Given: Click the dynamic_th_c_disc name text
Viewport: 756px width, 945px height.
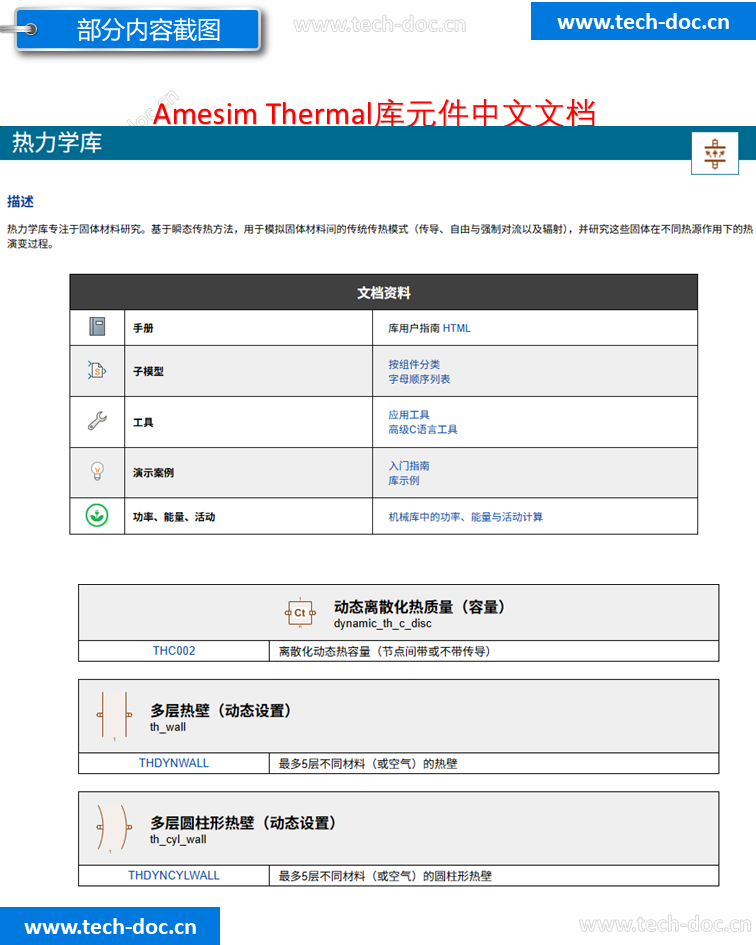Looking at the screenshot, I should [x=383, y=623].
